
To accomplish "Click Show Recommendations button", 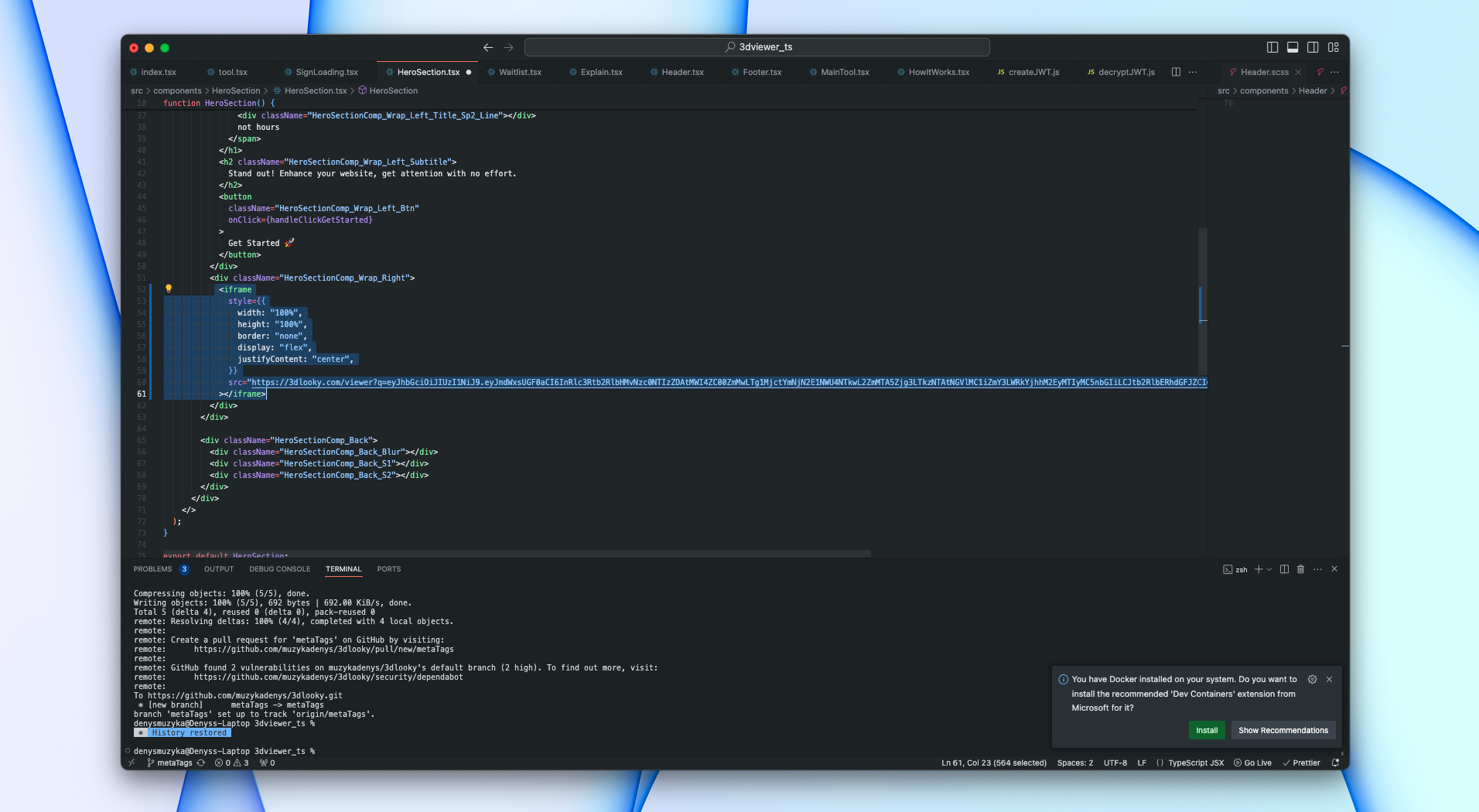I will [x=1283, y=730].
